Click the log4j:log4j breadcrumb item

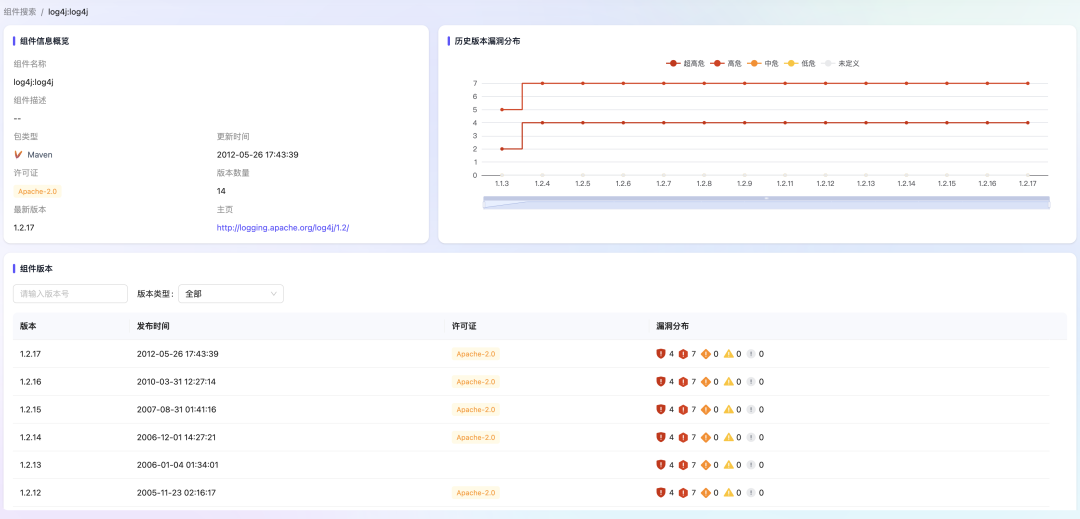tap(68, 12)
